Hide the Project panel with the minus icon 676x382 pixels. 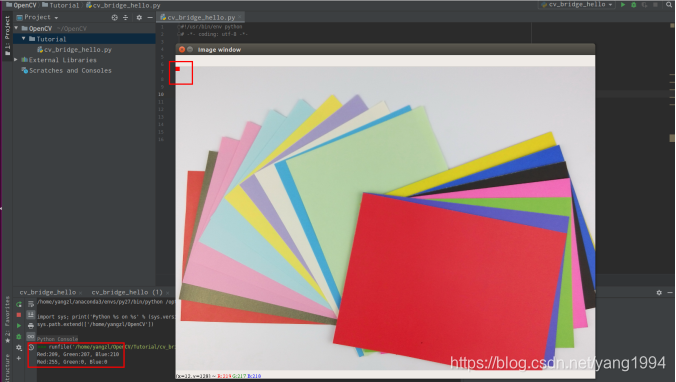(150, 18)
